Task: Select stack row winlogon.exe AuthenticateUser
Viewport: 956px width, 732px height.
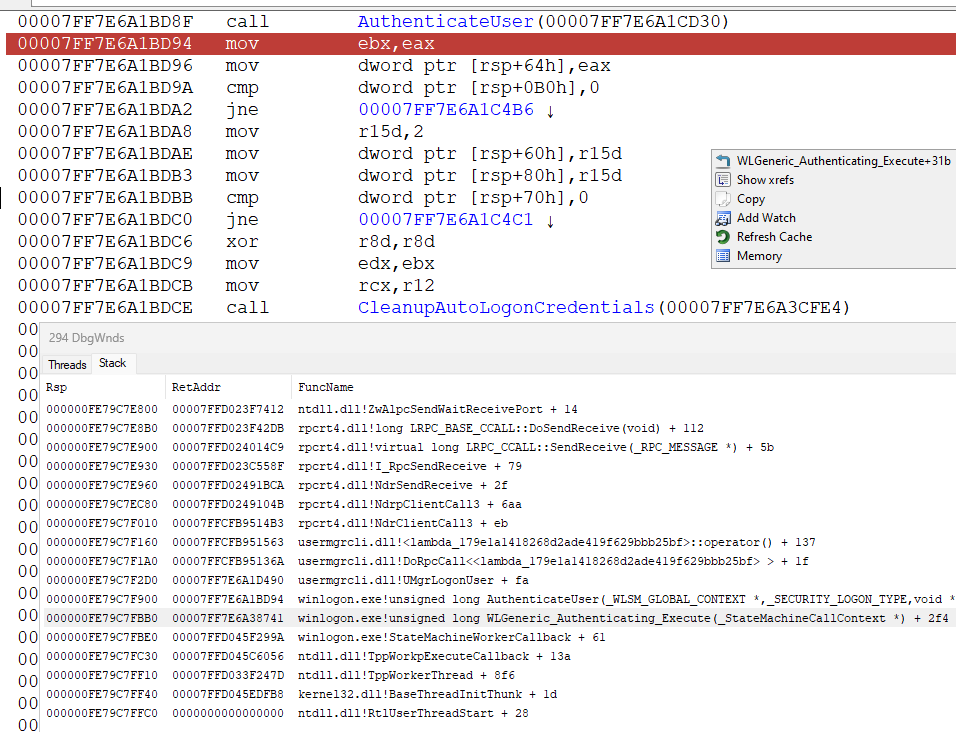Action: 500,599
